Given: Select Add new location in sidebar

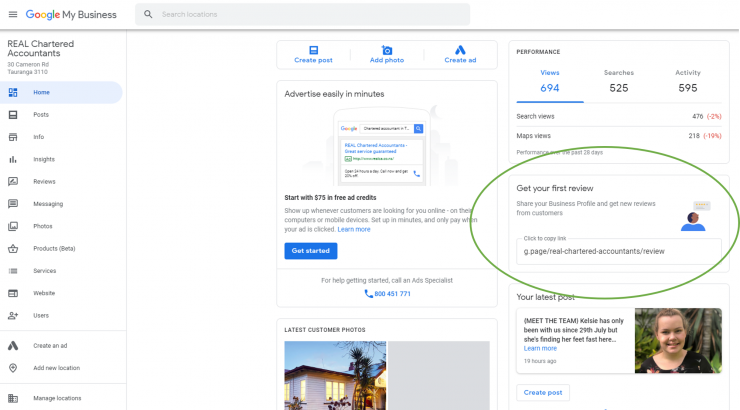Looking at the screenshot, I should (x=57, y=368).
